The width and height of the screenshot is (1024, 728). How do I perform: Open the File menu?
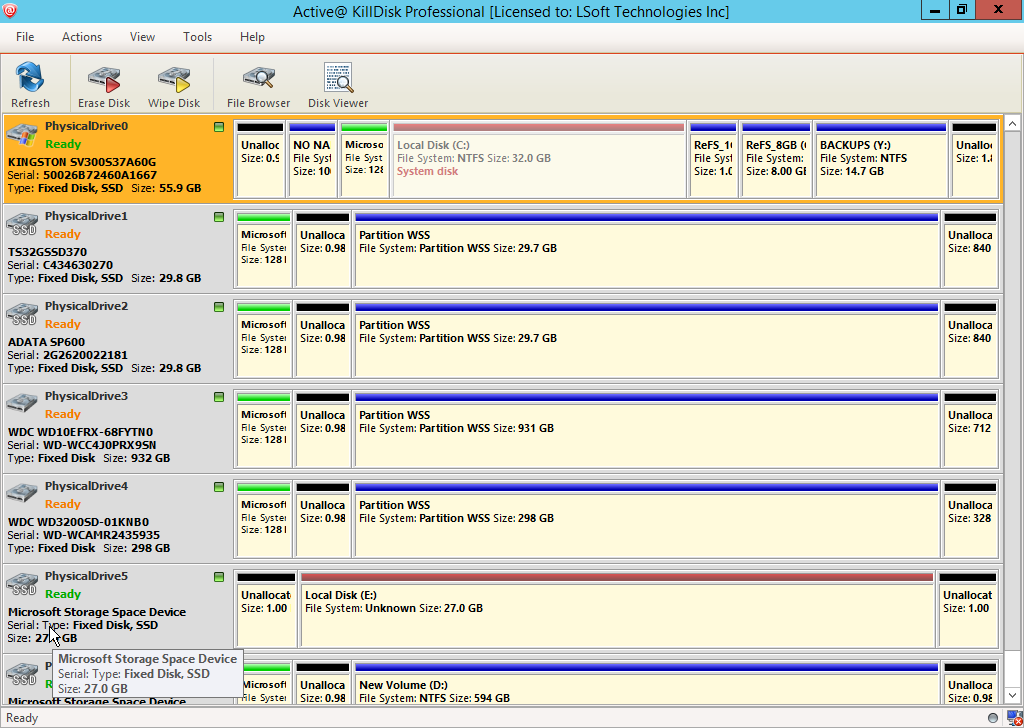(25, 37)
